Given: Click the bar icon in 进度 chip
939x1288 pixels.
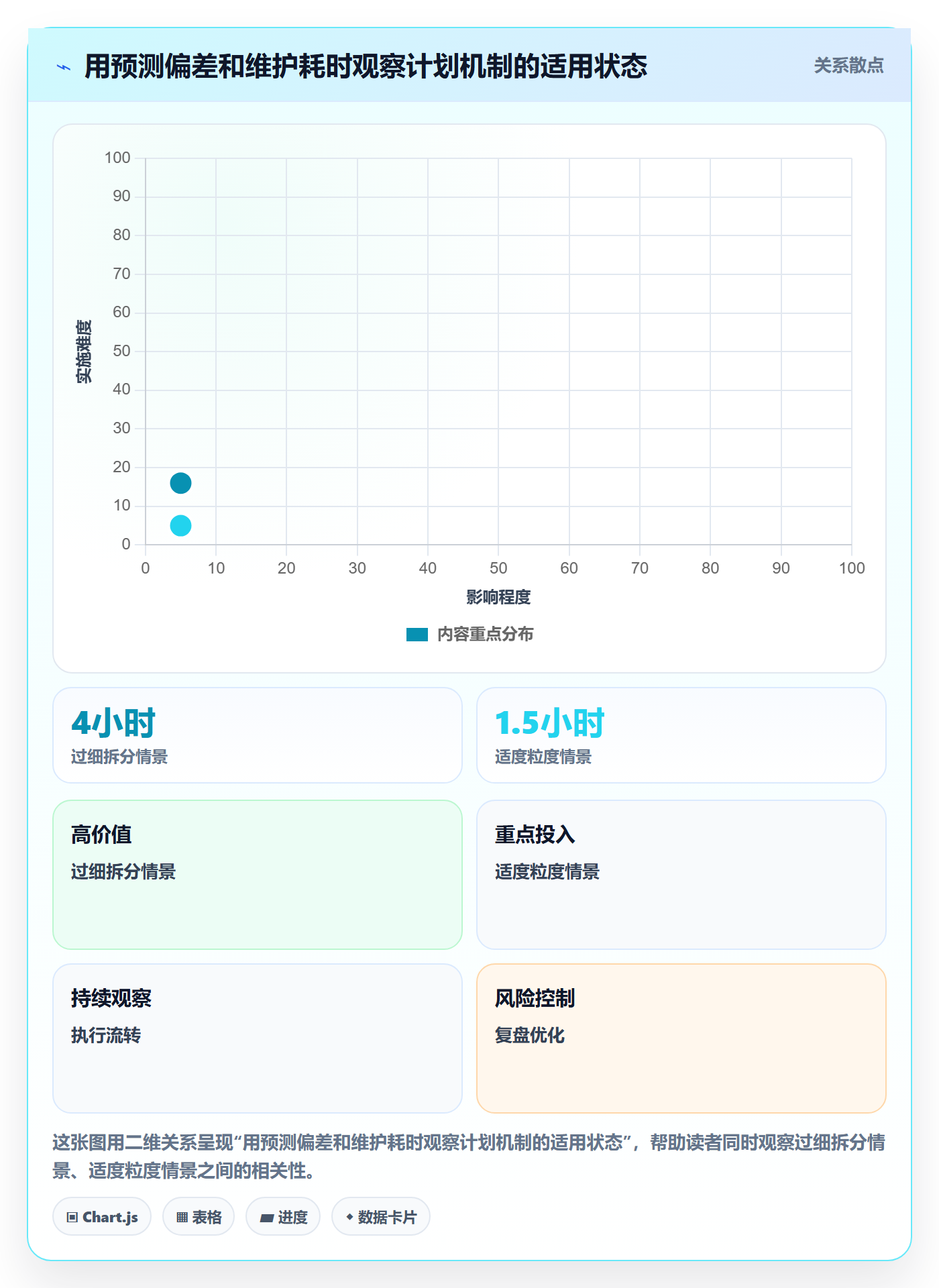Looking at the screenshot, I should [267, 1218].
